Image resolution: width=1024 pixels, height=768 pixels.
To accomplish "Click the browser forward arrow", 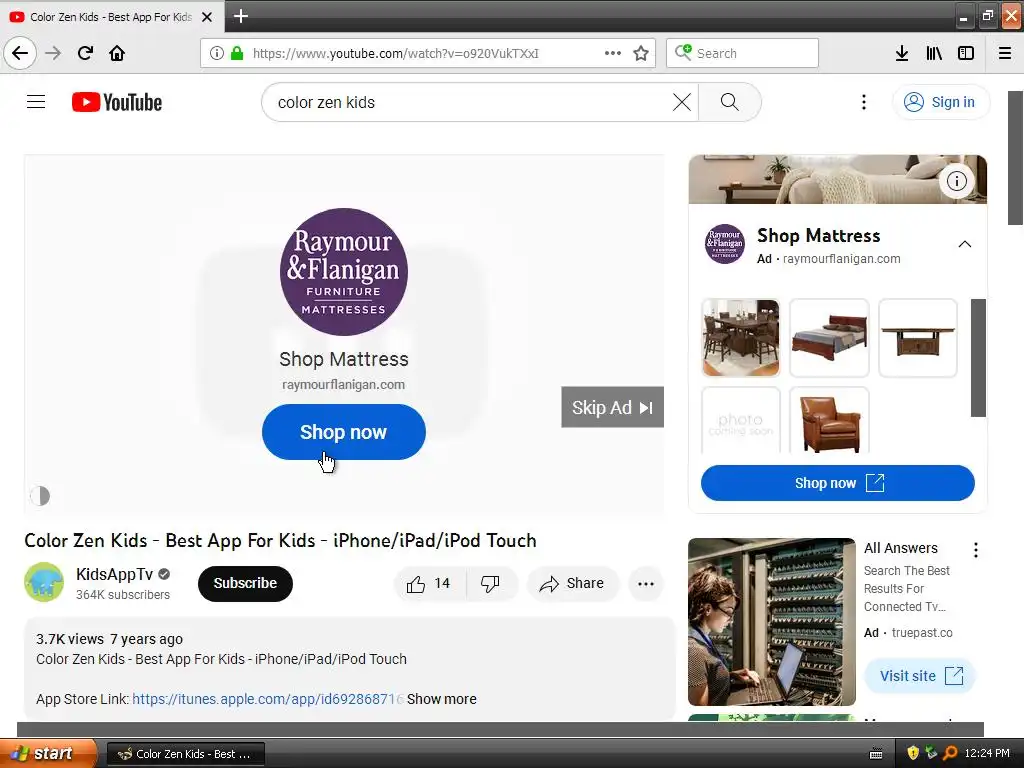I will click(53, 53).
